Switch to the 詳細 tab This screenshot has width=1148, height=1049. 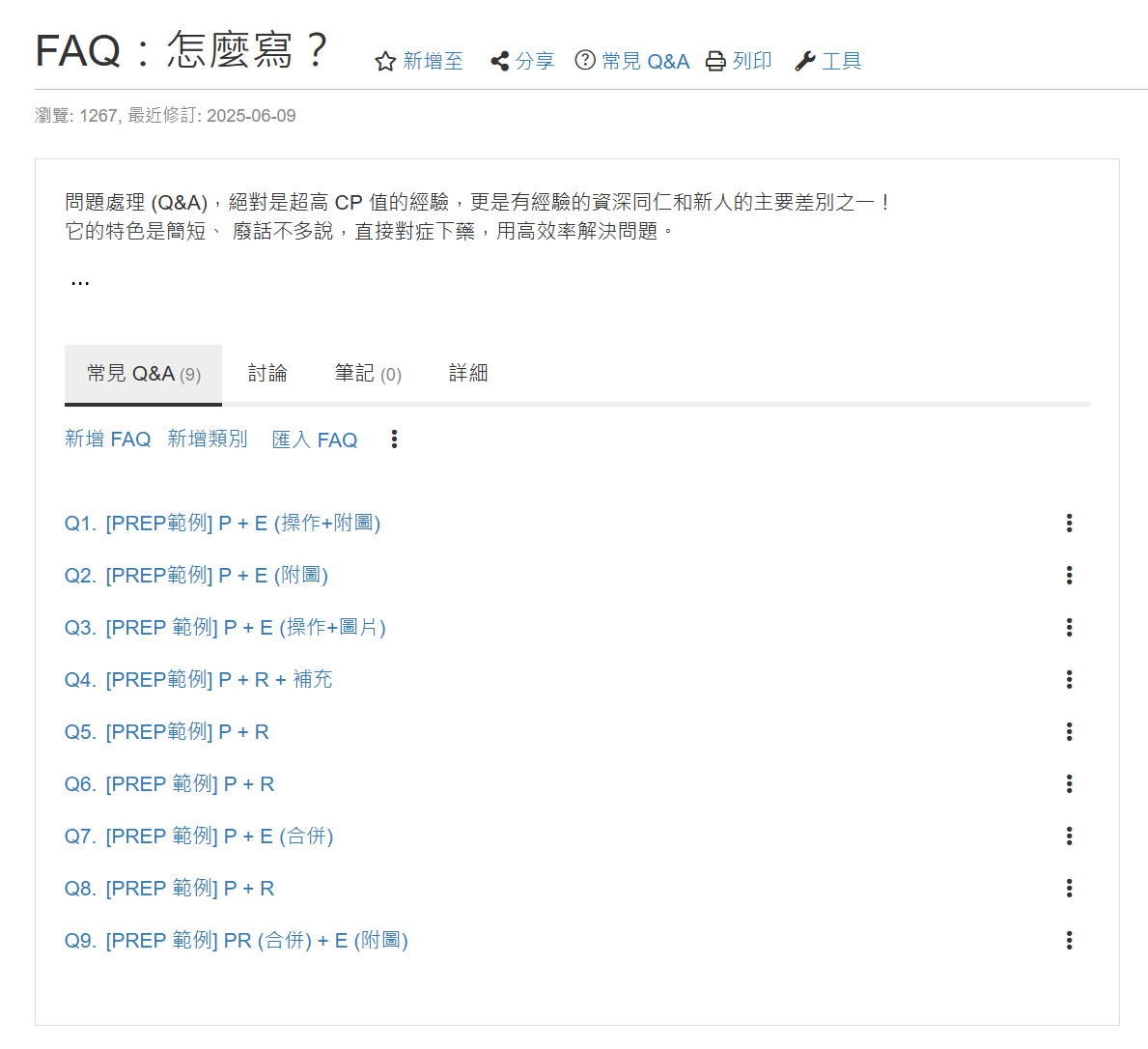tap(468, 374)
